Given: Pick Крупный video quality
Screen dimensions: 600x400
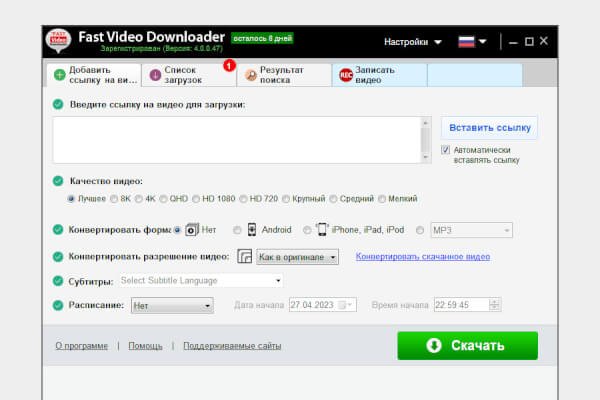Looking at the screenshot, I should click(x=286, y=199).
